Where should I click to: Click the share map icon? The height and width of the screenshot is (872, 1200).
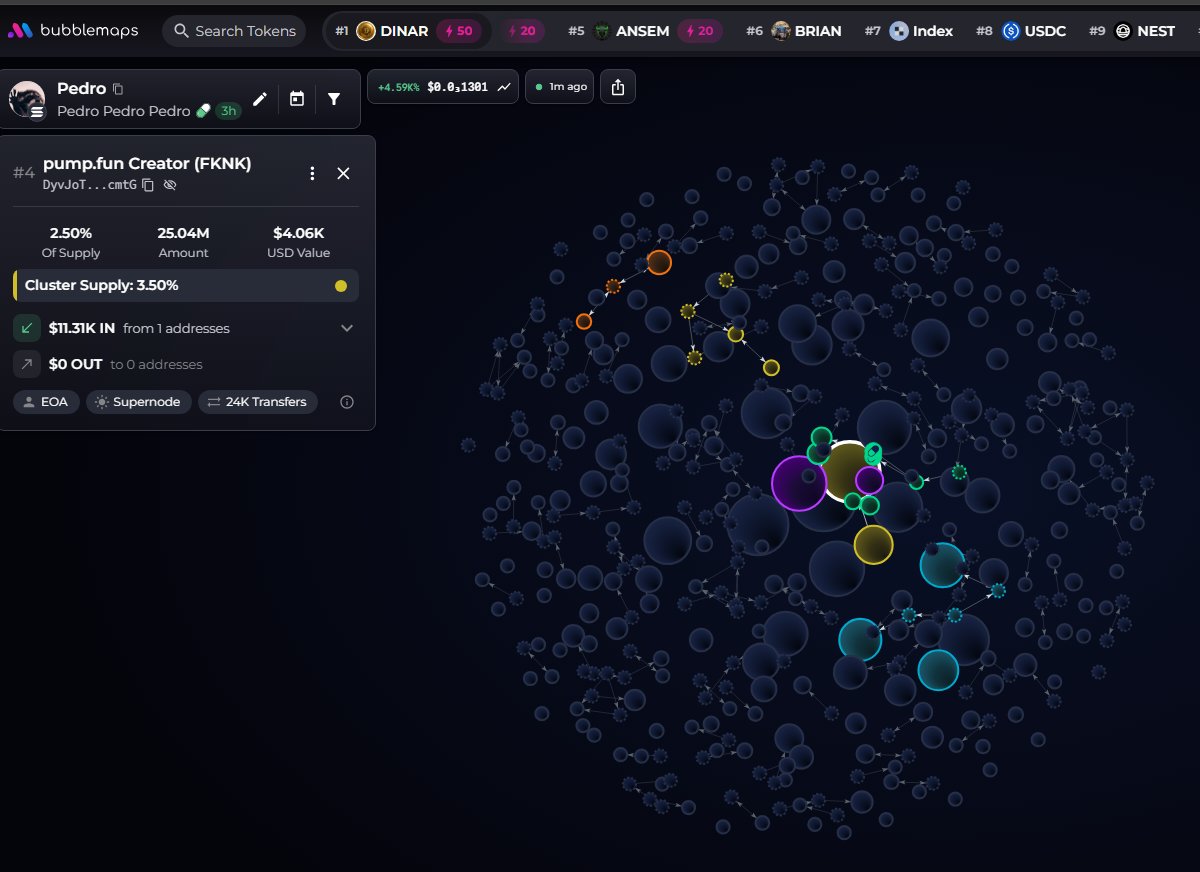[x=617, y=87]
